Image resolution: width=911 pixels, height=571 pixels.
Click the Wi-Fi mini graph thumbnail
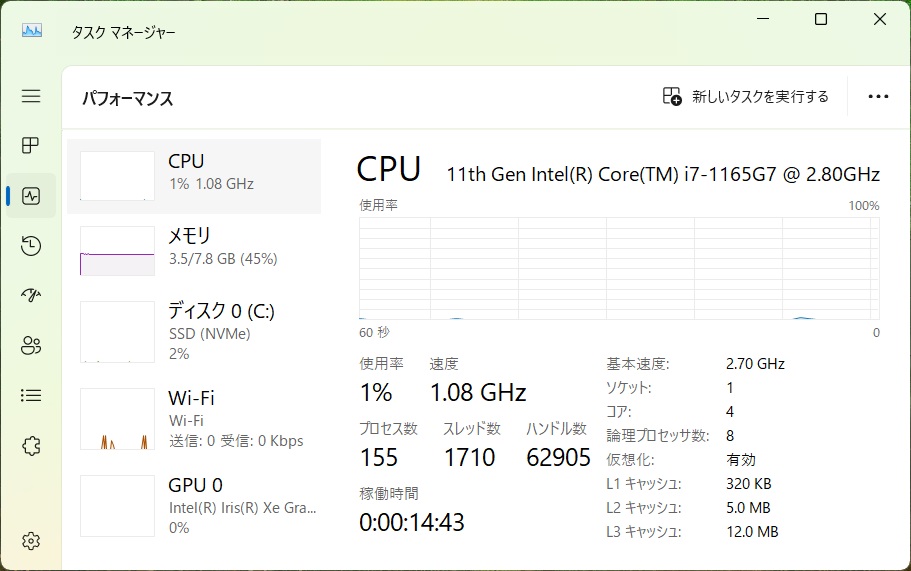(x=117, y=419)
